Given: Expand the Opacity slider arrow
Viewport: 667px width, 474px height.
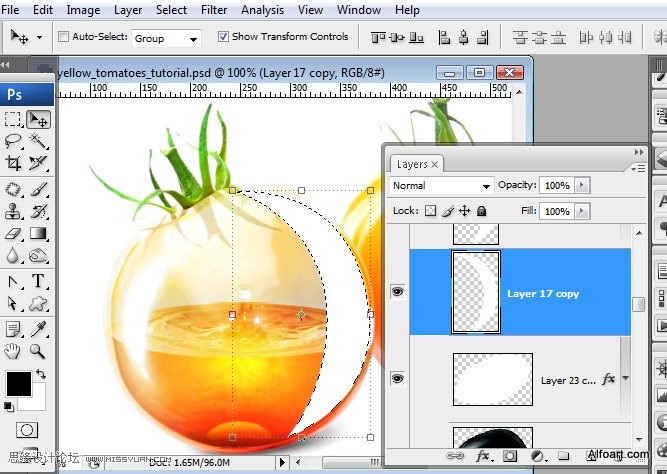Looking at the screenshot, I should pyautogui.click(x=582, y=185).
